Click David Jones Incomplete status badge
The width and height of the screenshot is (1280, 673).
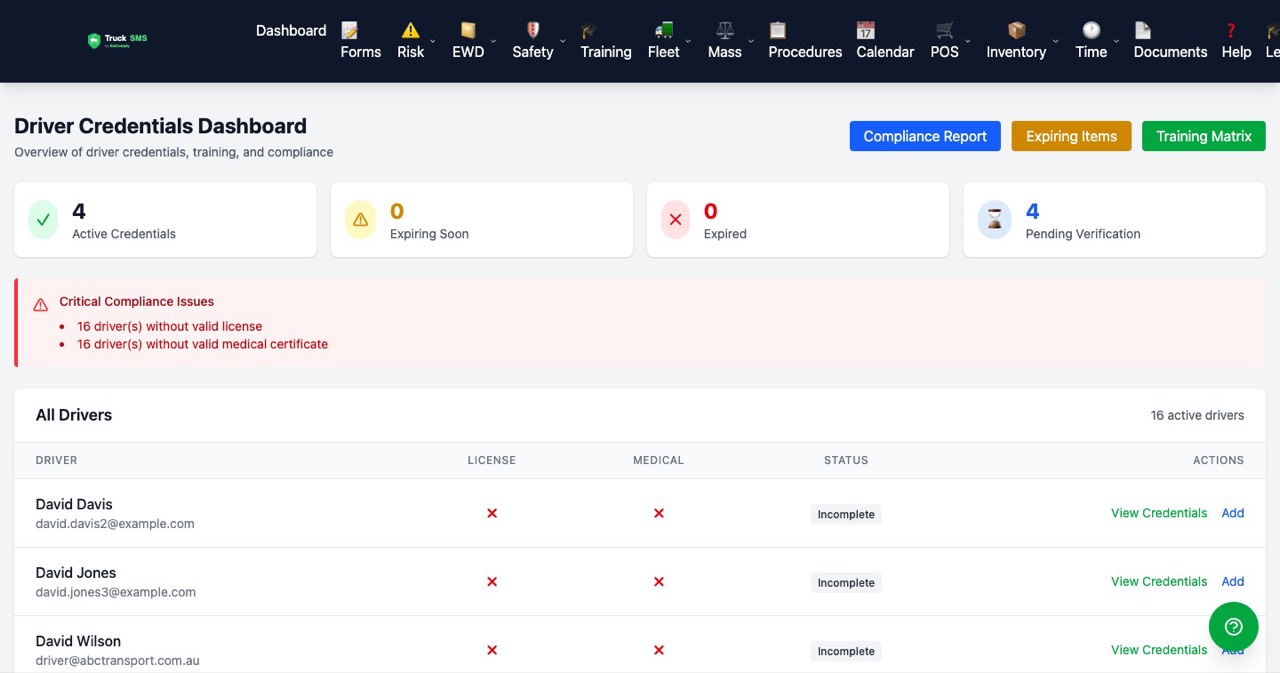pyautogui.click(x=846, y=582)
